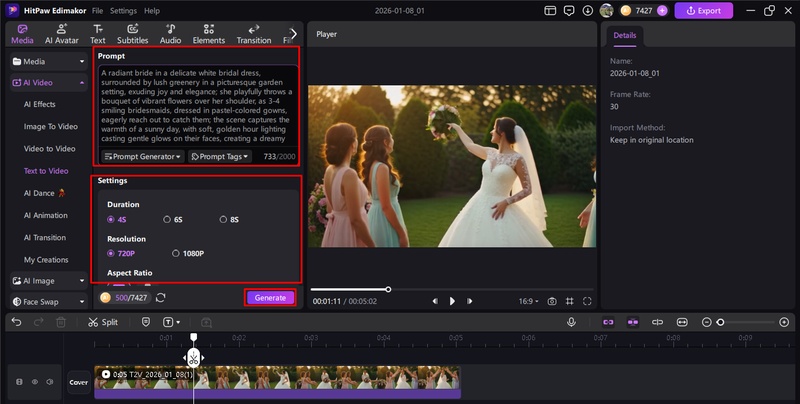Open the Audio tool in top toolbar

pyautogui.click(x=170, y=34)
